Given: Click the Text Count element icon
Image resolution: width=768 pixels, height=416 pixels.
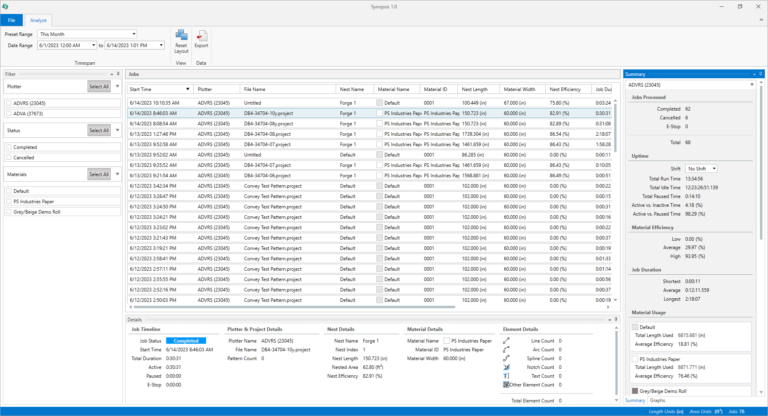Looking at the screenshot, I should pos(506,376).
